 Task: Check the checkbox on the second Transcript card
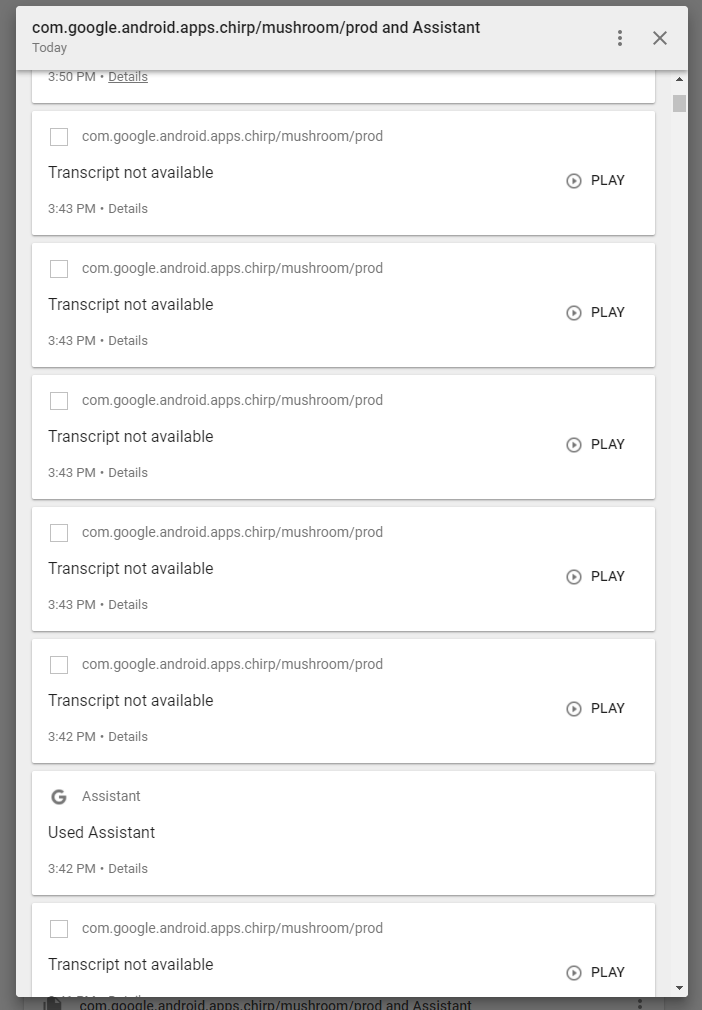click(58, 269)
